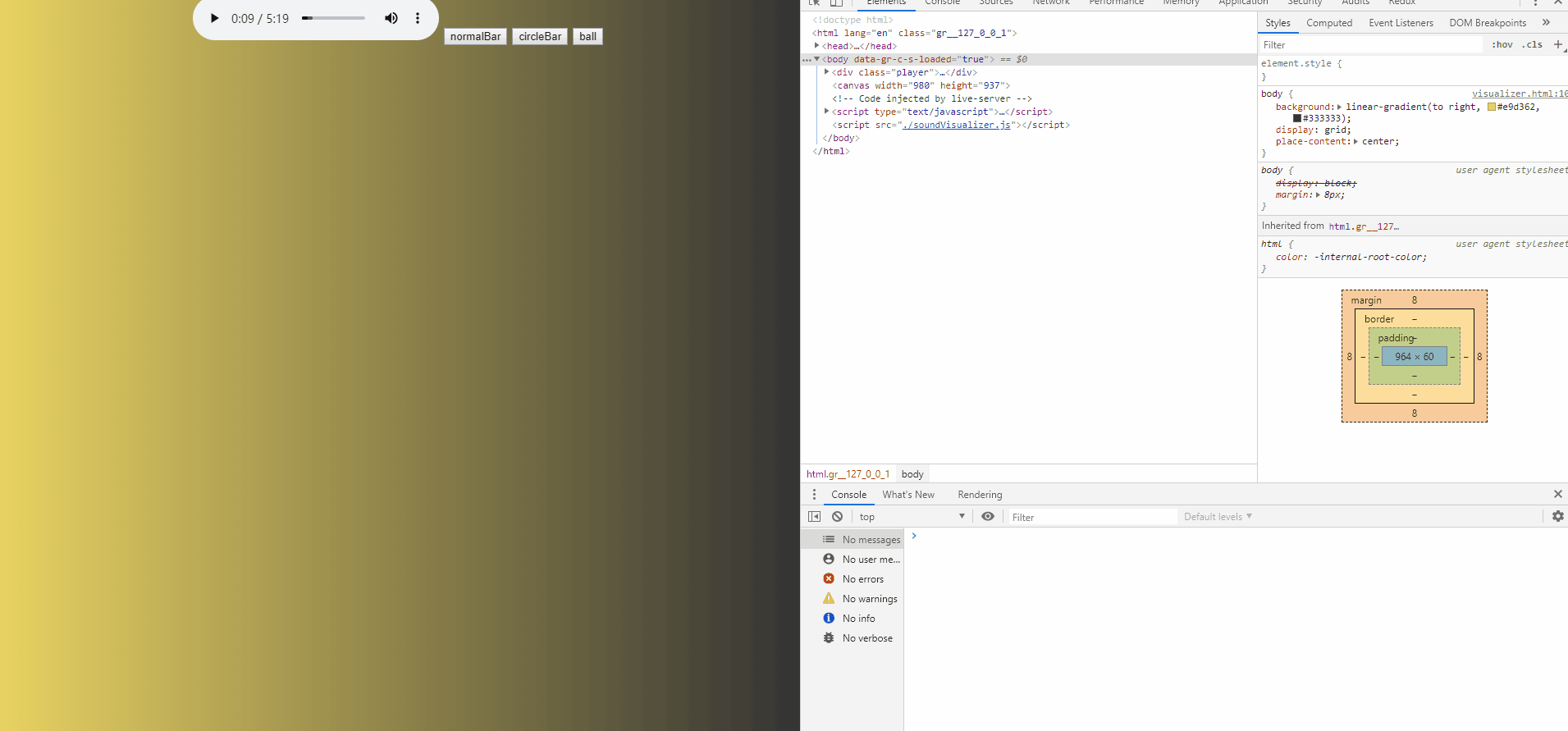Click the color: -internal-root-color declaration
Image resolution: width=1568 pixels, height=731 pixels.
point(1351,257)
